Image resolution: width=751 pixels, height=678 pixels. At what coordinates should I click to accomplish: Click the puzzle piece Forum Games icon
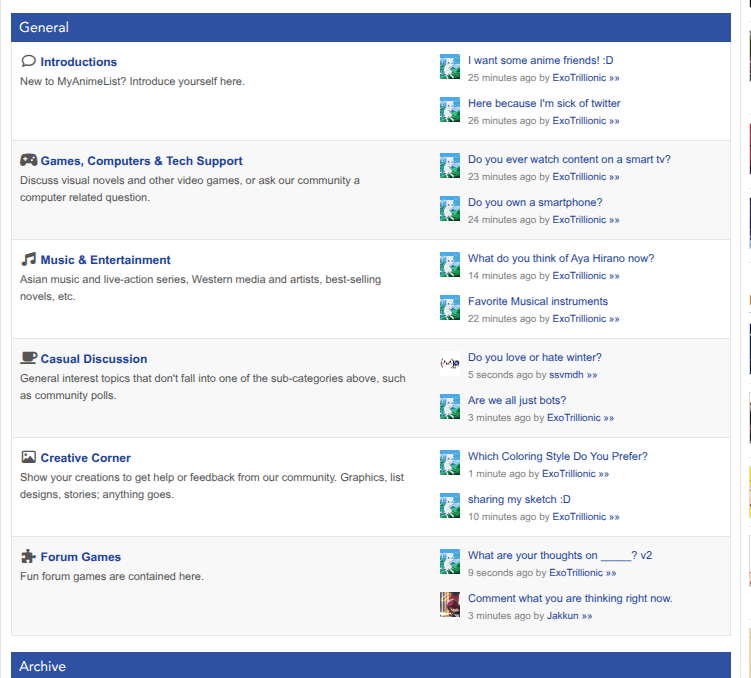29,556
